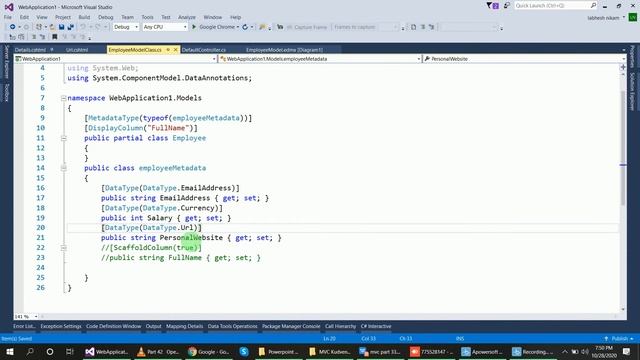This screenshot has width=640, height=360.
Task: Switch to EmployeeModel.edmx Diagram tab
Action: [284, 50]
